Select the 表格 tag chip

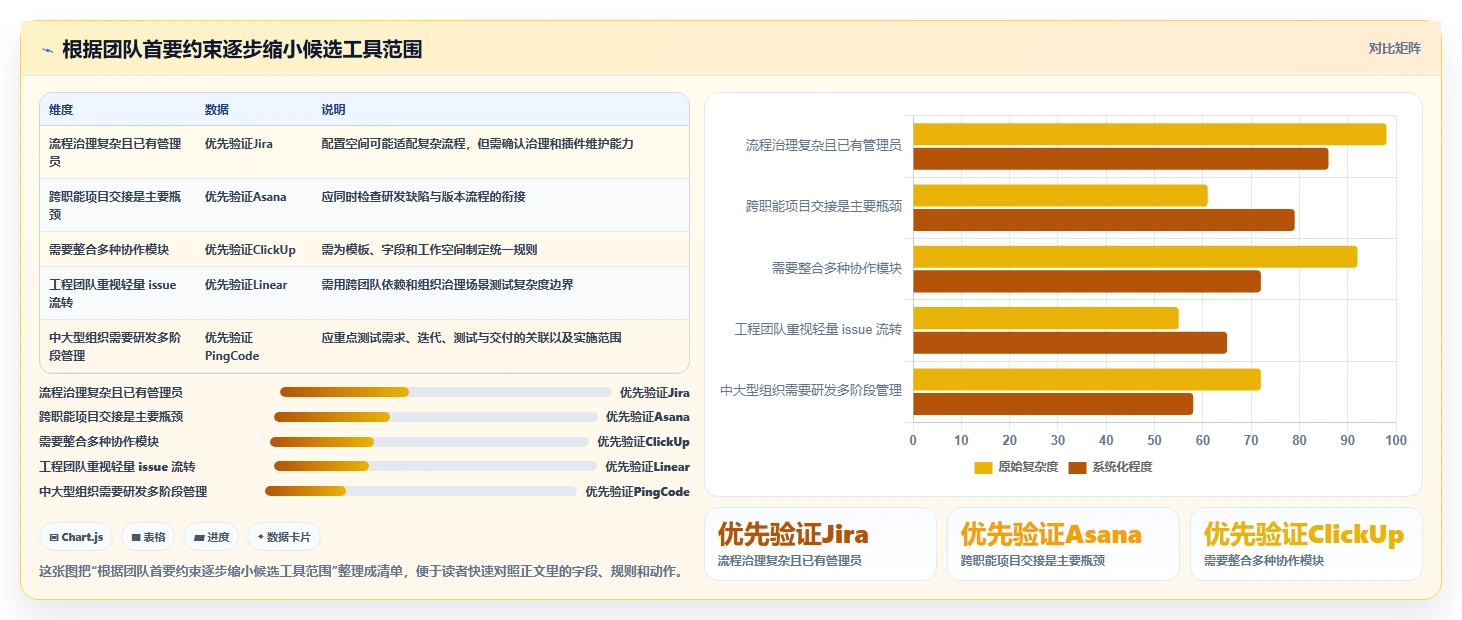click(x=148, y=537)
